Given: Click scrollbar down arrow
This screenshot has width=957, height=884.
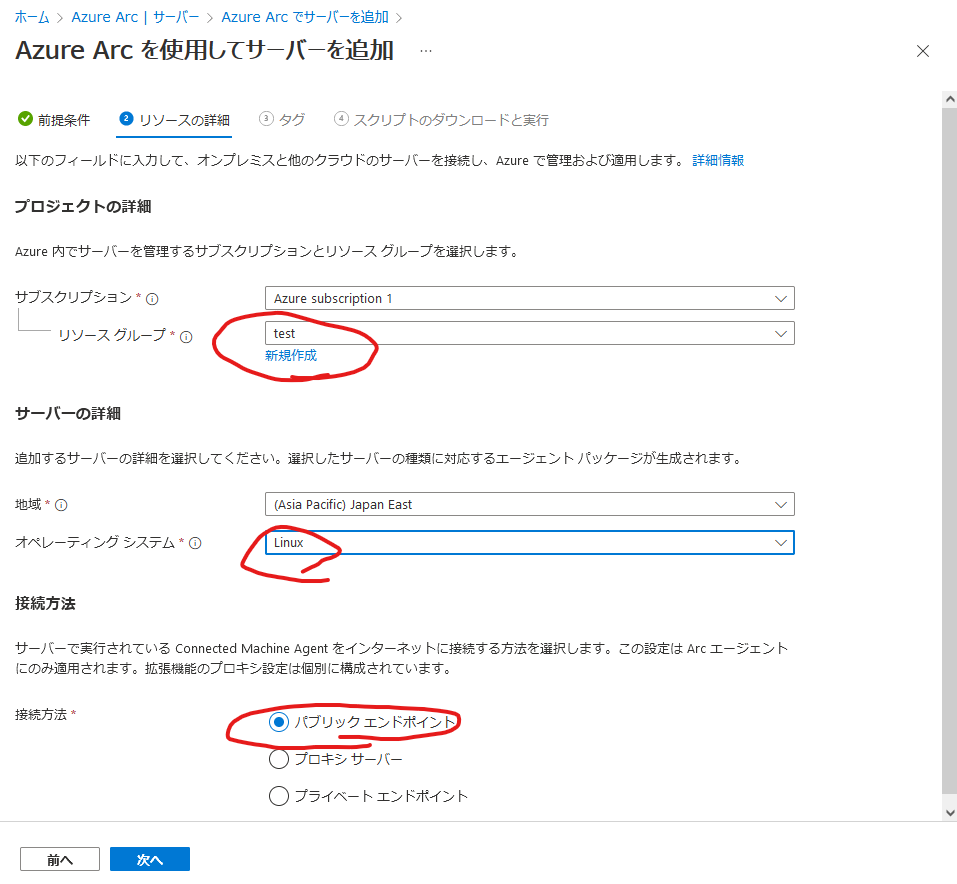Looking at the screenshot, I should (x=949, y=813).
